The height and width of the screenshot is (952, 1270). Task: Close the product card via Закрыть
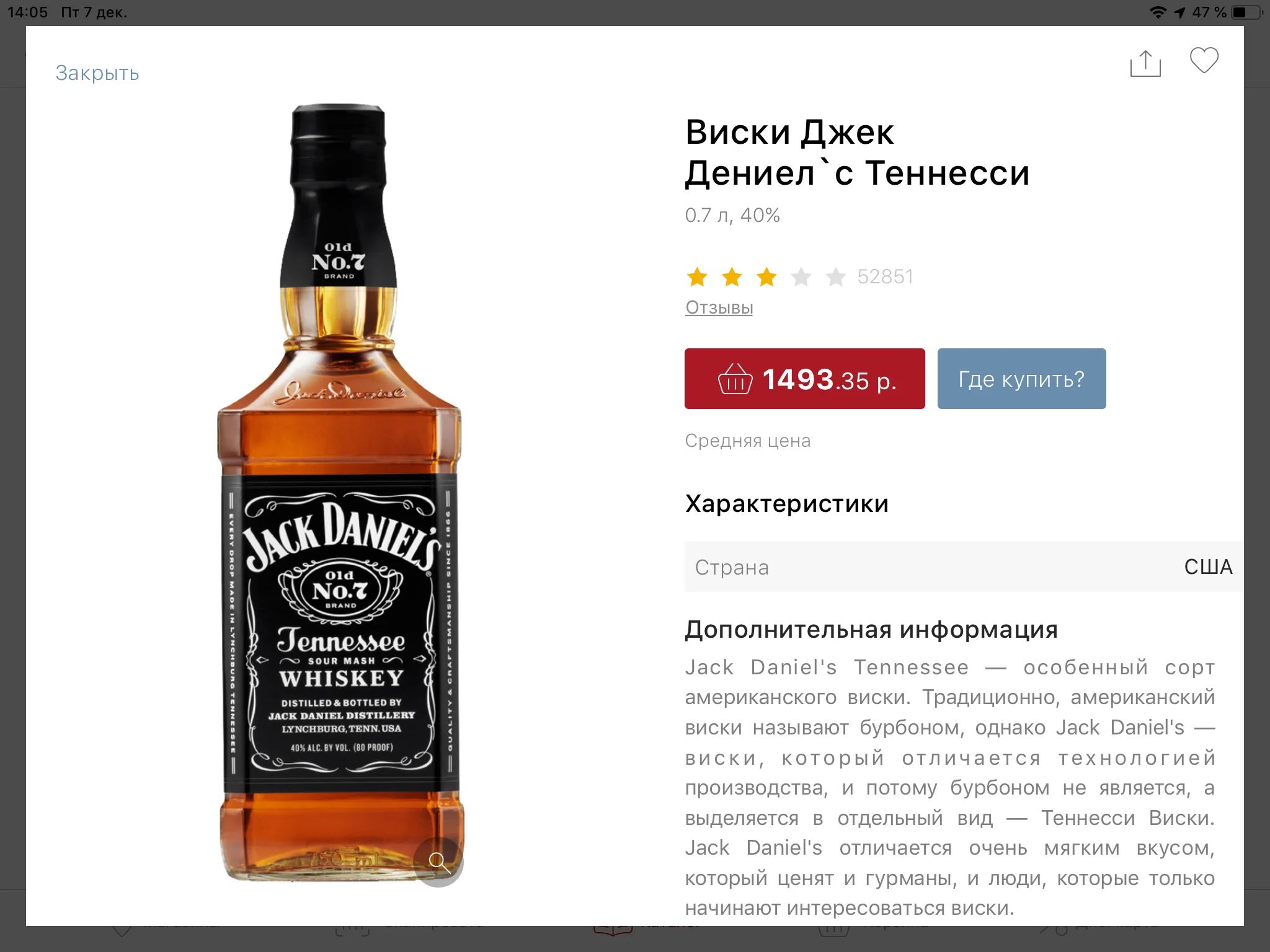(97, 73)
